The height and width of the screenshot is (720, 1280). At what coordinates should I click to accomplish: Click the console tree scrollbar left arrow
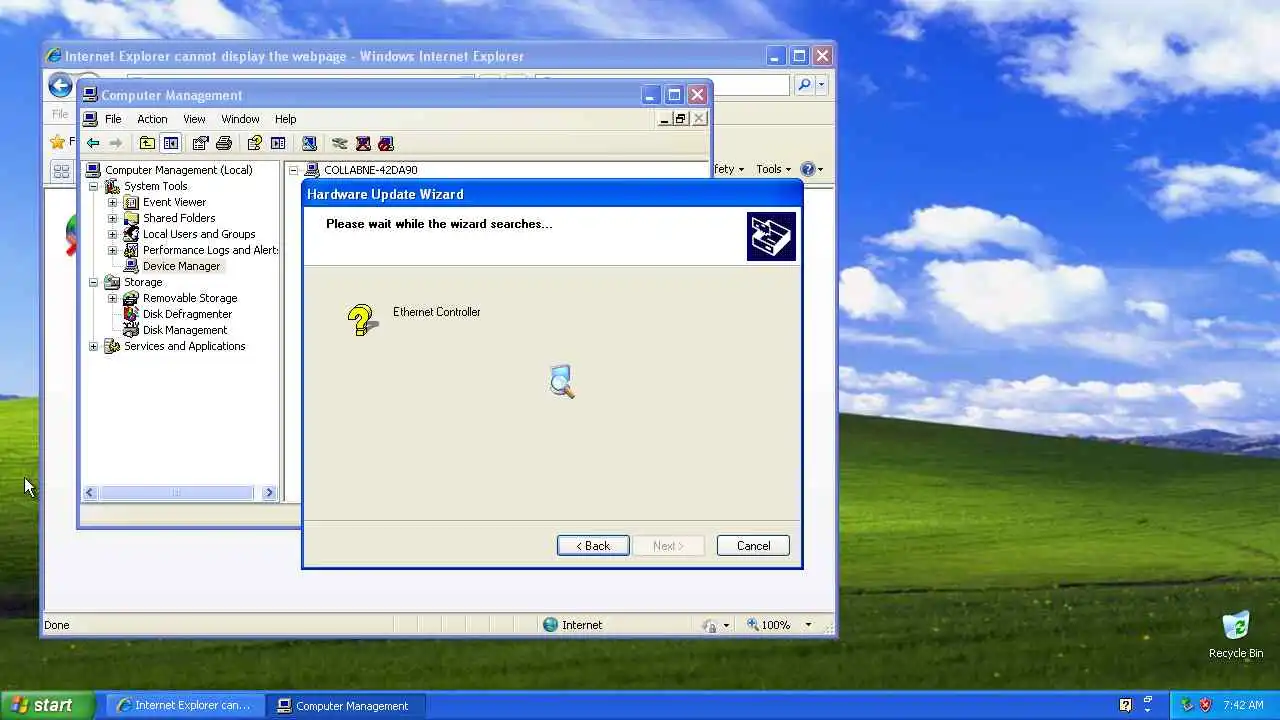[x=90, y=493]
